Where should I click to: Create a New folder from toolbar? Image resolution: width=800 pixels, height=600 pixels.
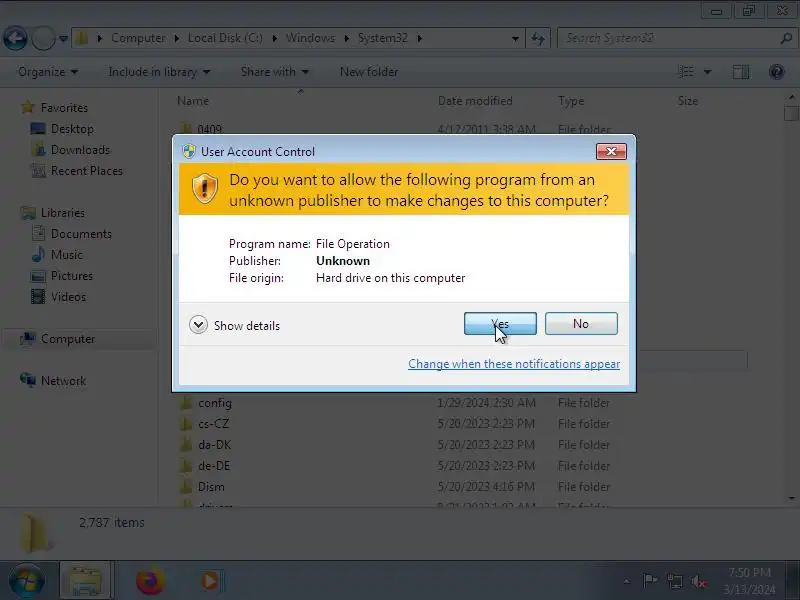pos(369,72)
